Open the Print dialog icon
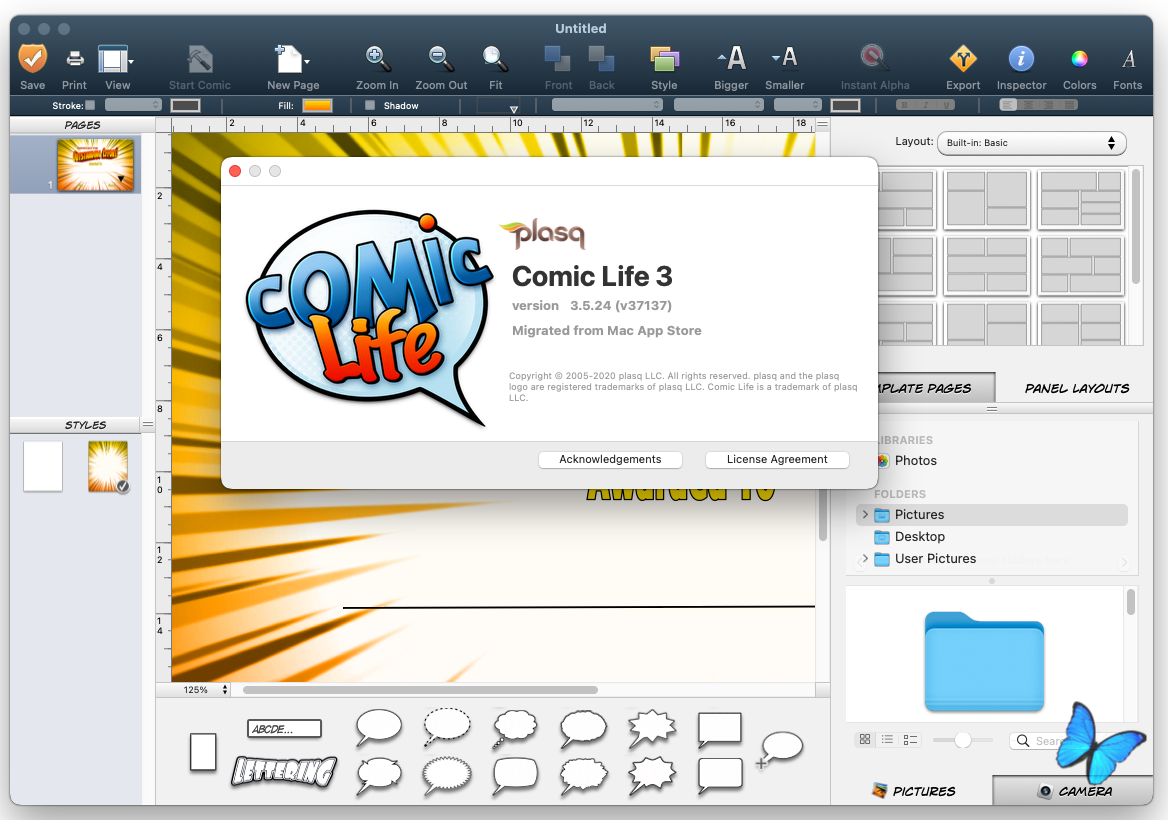The height and width of the screenshot is (820, 1168). pyautogui.click(x=74, y=58)
